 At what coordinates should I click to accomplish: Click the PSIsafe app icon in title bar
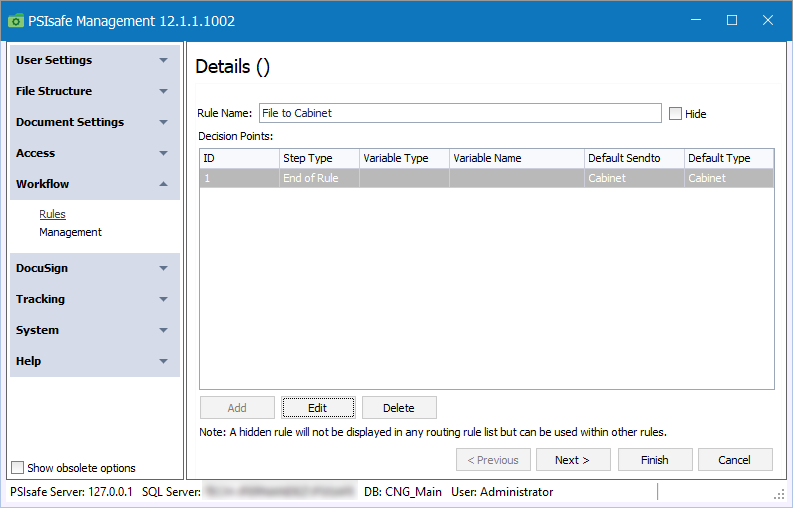pos(16,21)
